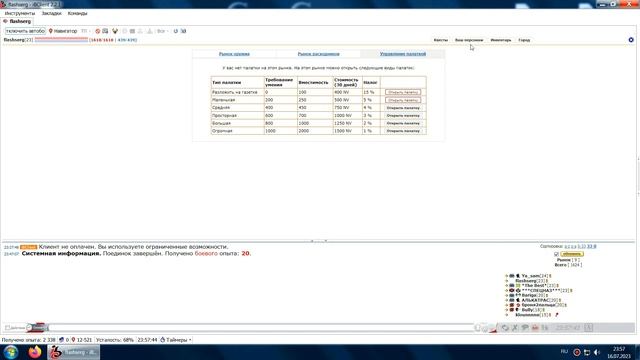Open the Закладки menu

51,13
